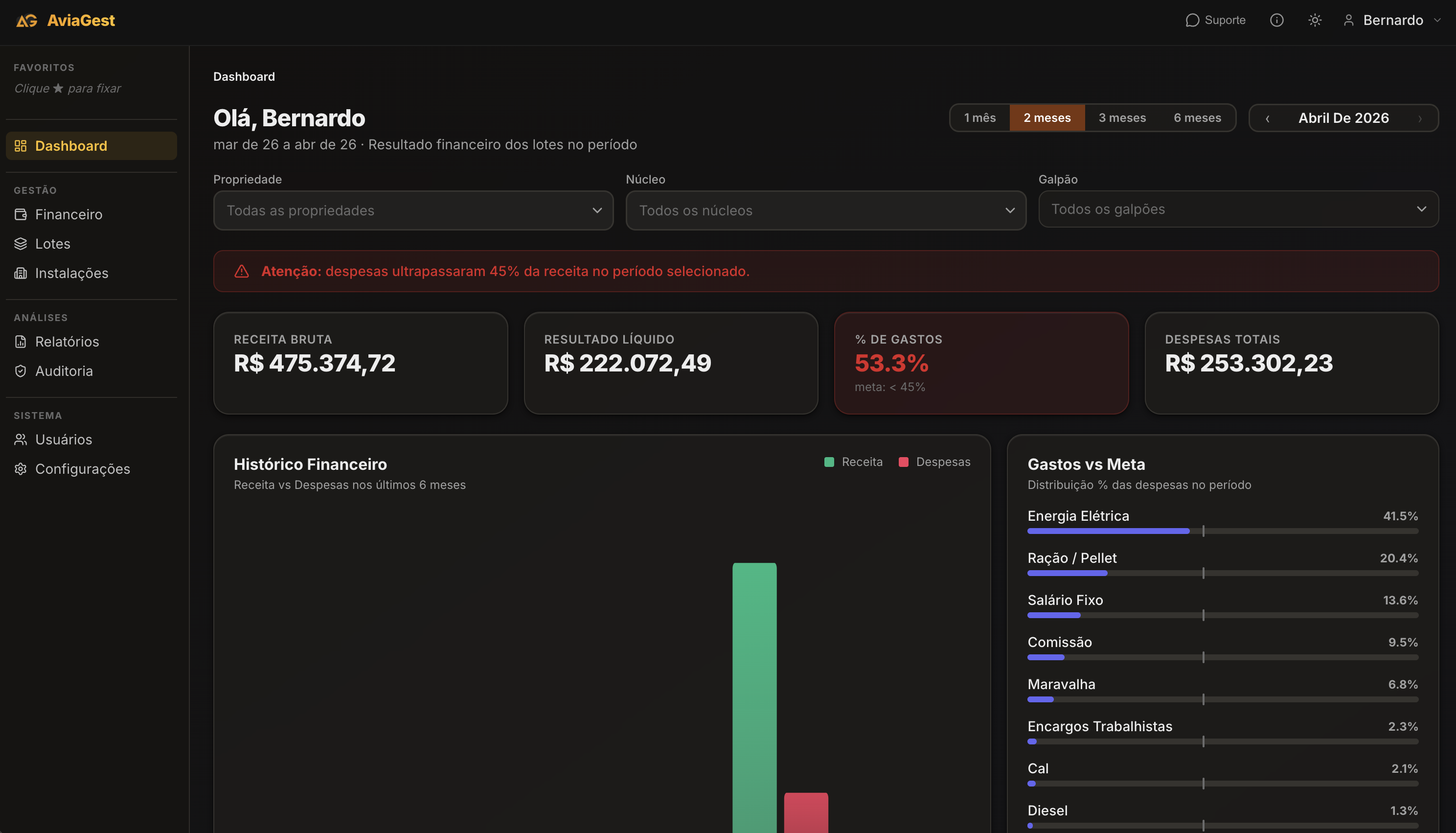Click the Dashboard grid icon in sidebar
Viewport: 1456px width, 833px height.
[21, 146]
